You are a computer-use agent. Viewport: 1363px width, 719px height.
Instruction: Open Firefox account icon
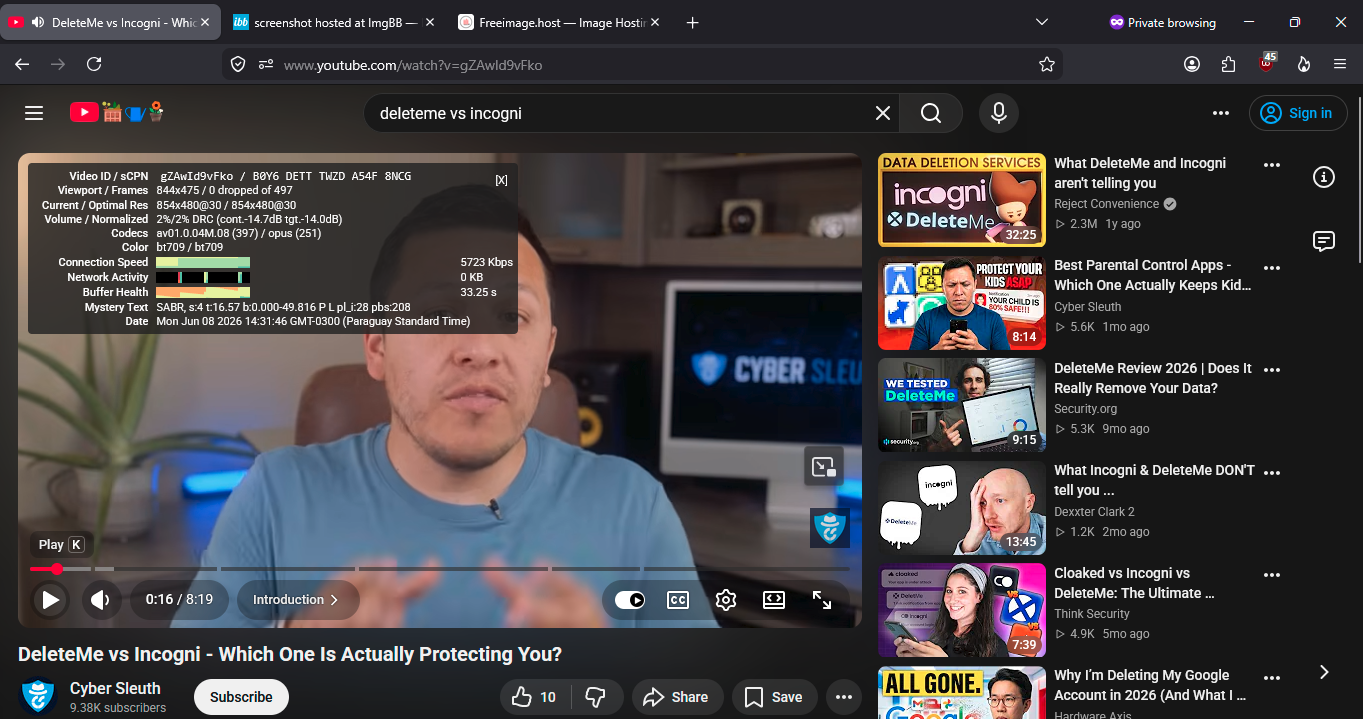(x=1192, y=64)
